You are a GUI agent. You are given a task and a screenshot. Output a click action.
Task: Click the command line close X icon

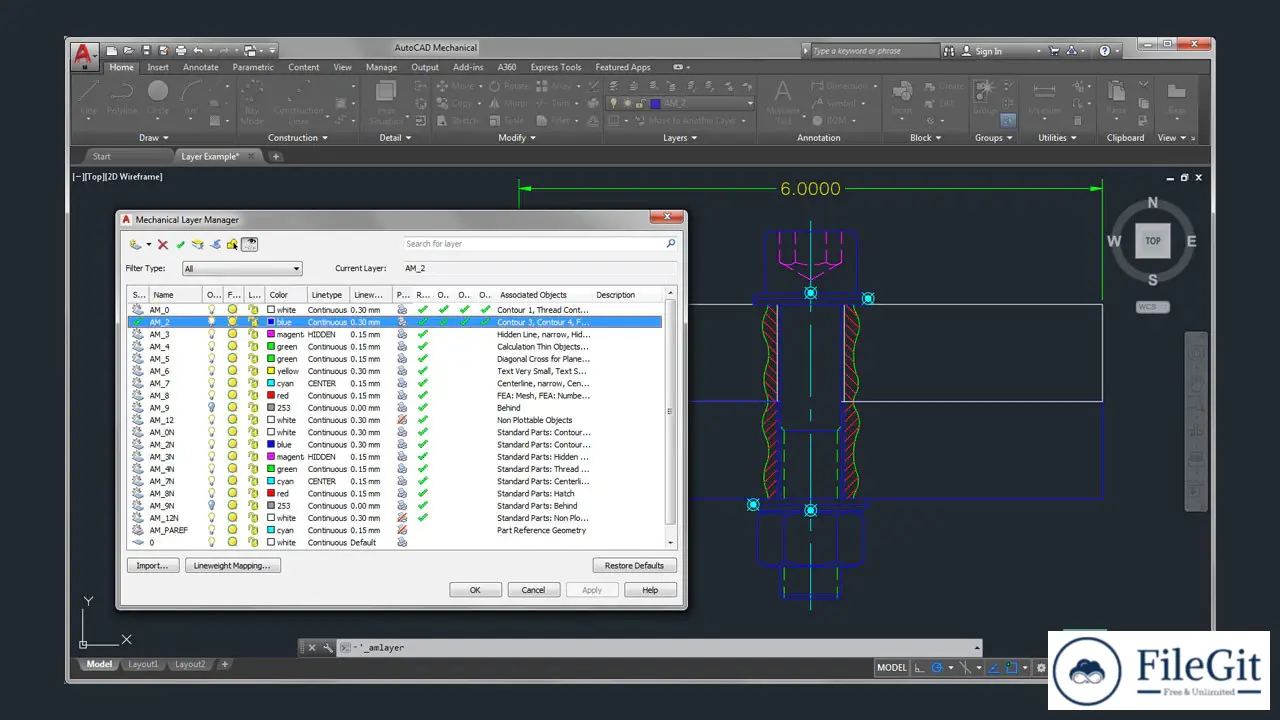point(312,648)
